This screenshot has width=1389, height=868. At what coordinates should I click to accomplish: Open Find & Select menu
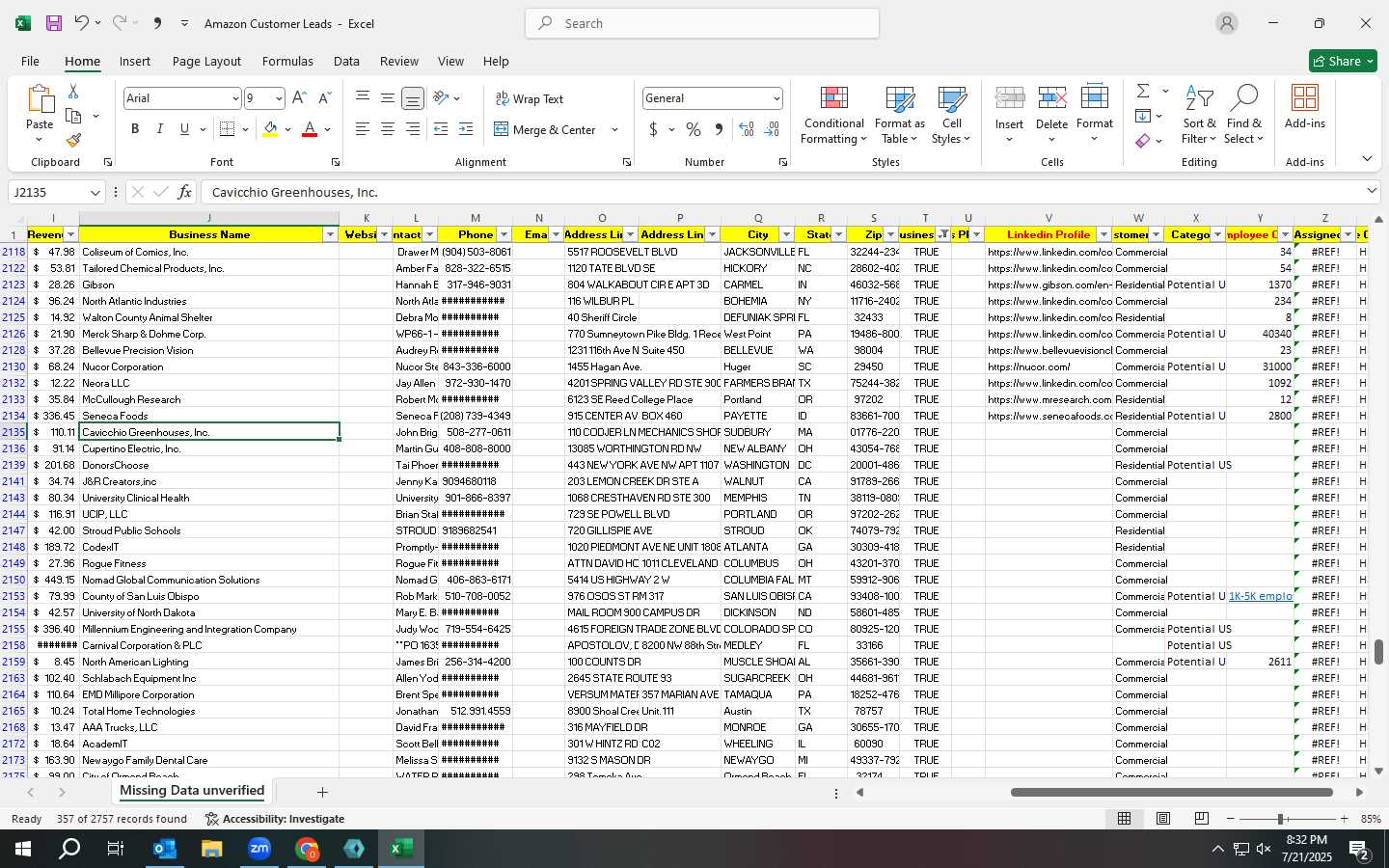pyautogui.click(x=1244, y=116)
